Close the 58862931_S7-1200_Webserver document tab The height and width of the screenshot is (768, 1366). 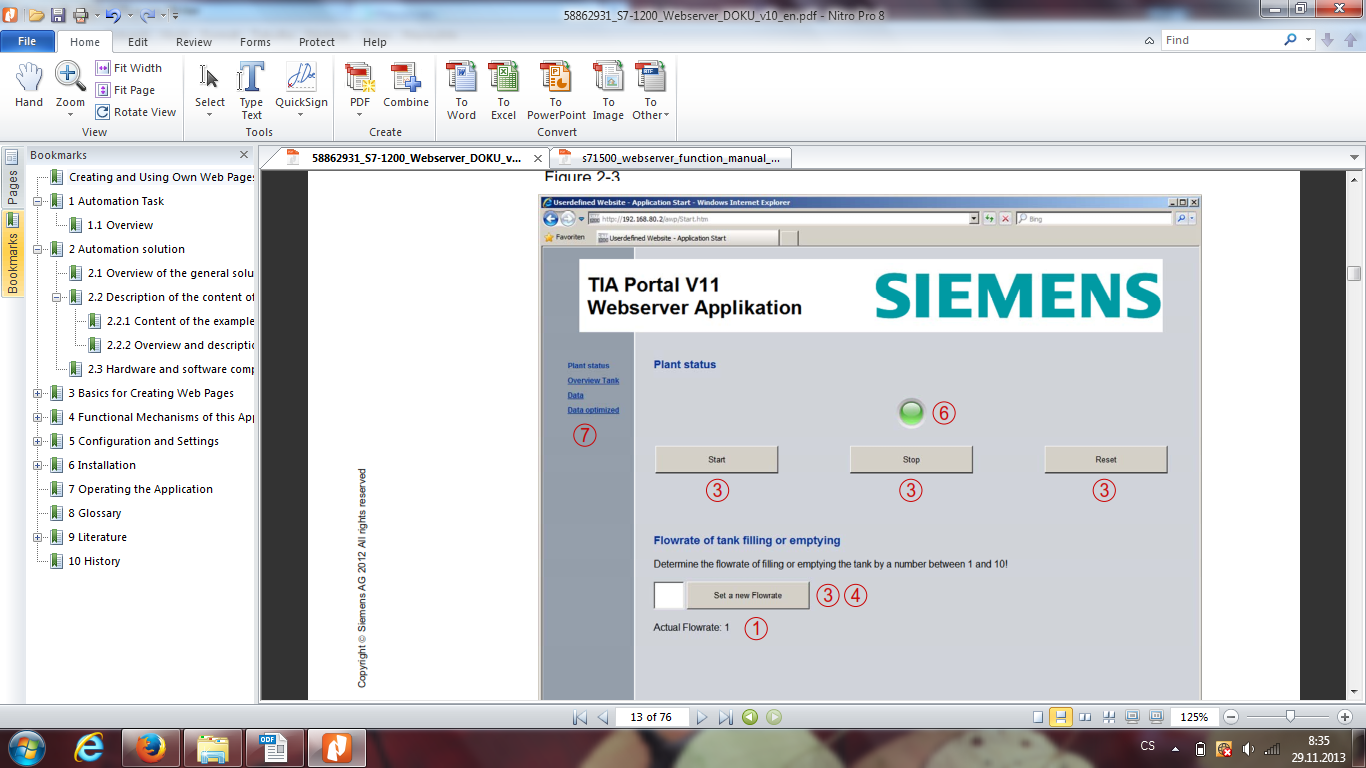(537, 158)
